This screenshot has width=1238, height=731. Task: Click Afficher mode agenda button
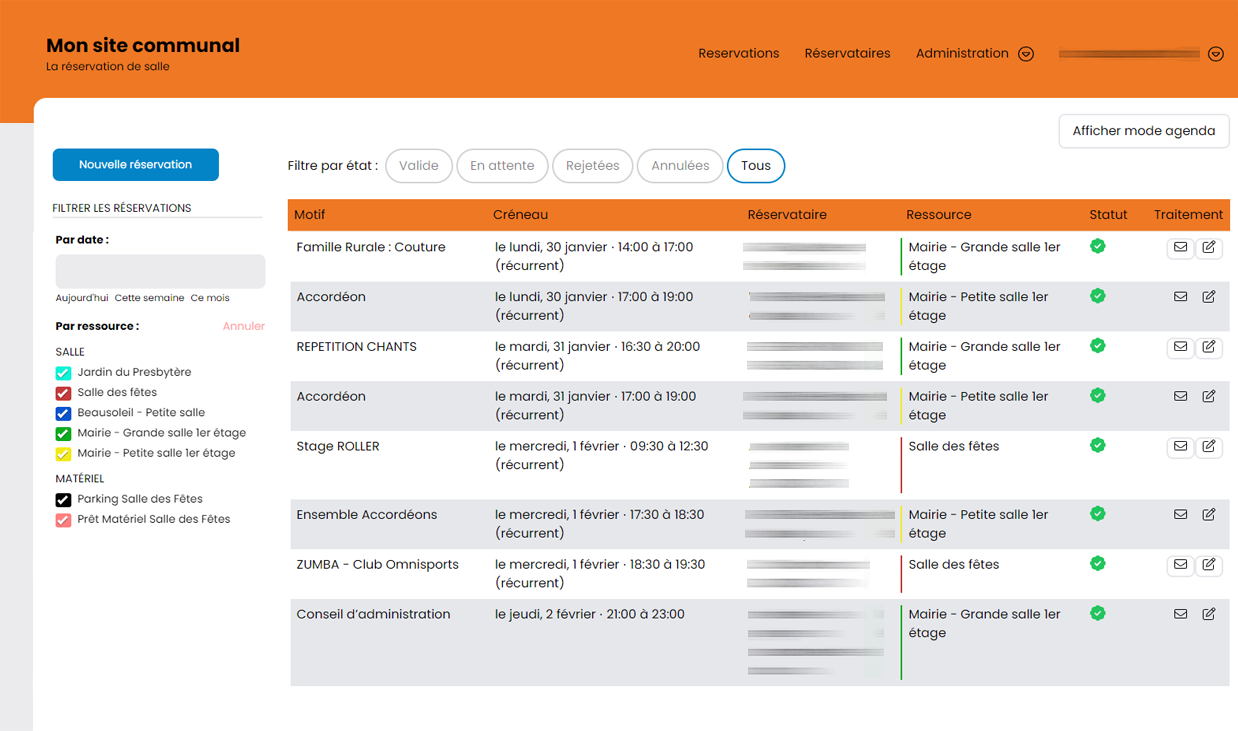tap(1143, 131)
